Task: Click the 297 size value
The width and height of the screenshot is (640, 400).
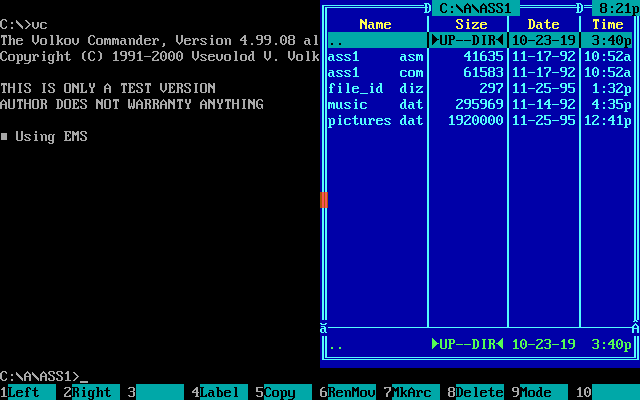Action: point(491,88)
